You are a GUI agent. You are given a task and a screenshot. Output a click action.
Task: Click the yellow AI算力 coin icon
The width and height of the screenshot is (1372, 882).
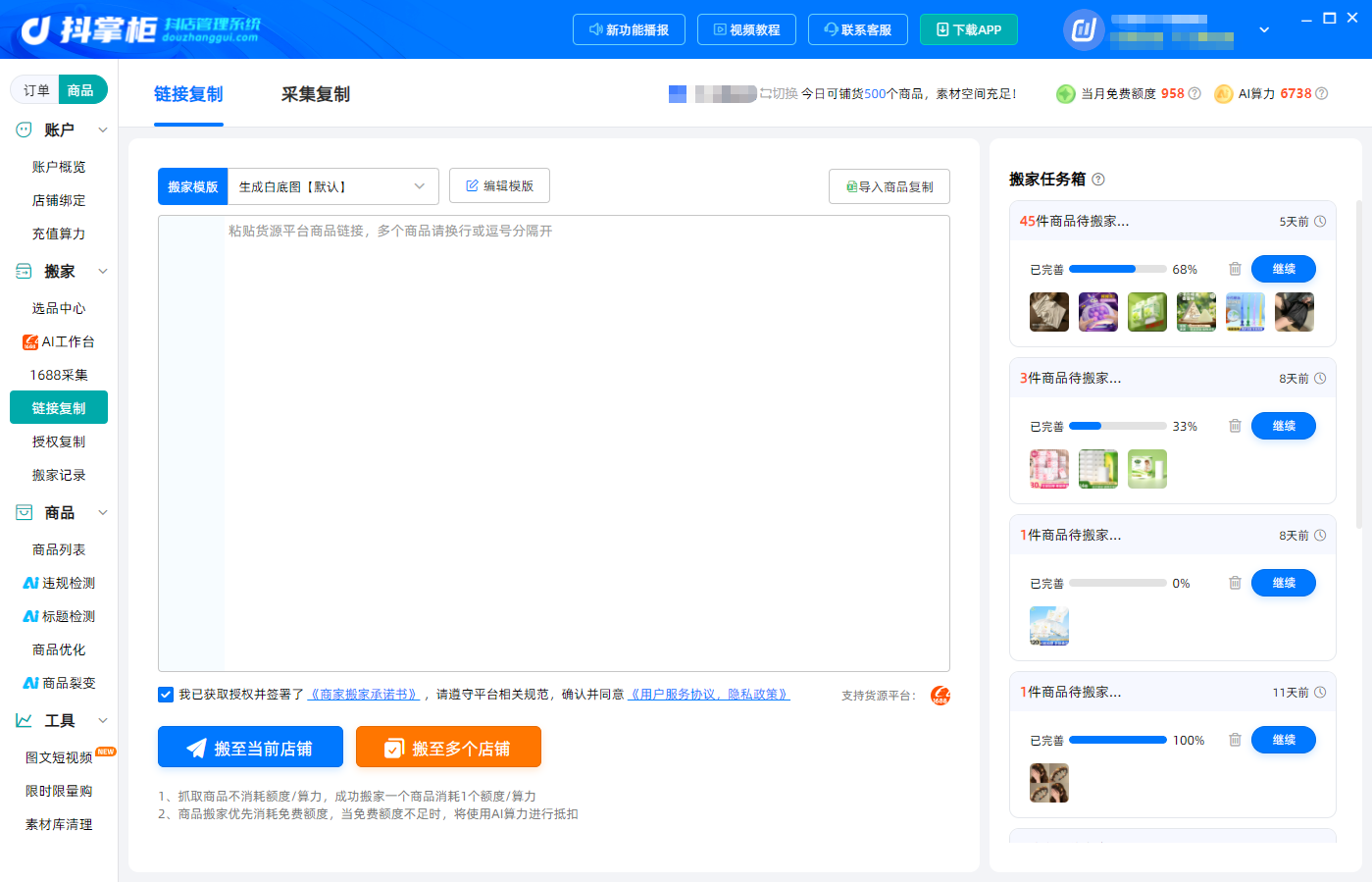(1223, 94)
